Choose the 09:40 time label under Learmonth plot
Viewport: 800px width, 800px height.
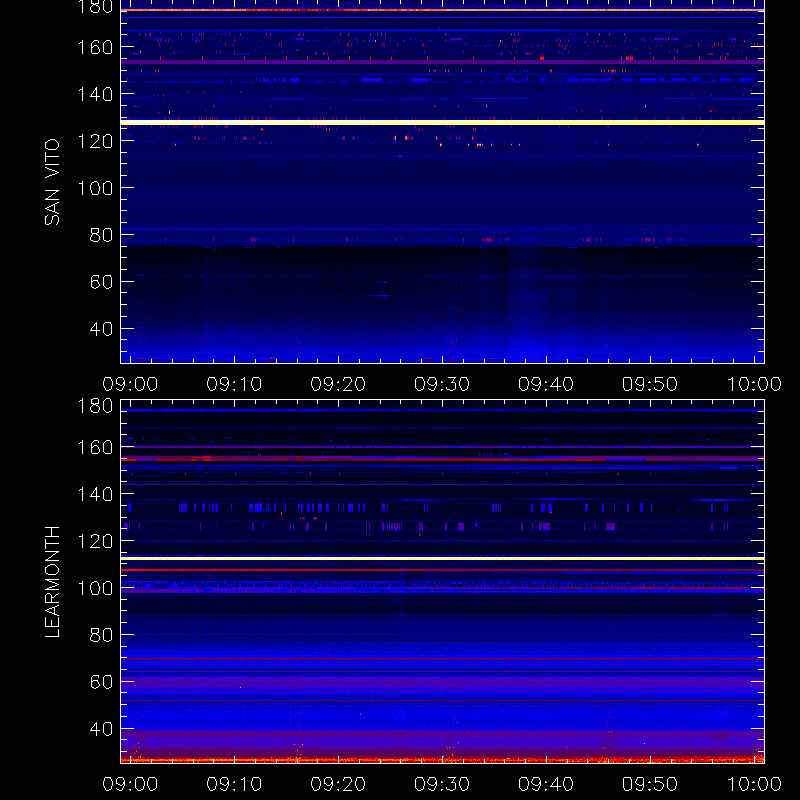click(546, 784)
